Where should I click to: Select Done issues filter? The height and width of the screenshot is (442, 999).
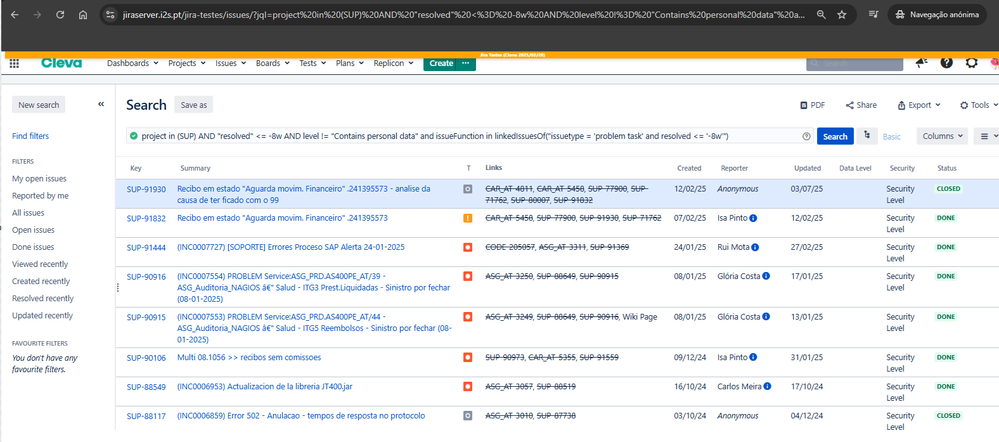(33, 247)
